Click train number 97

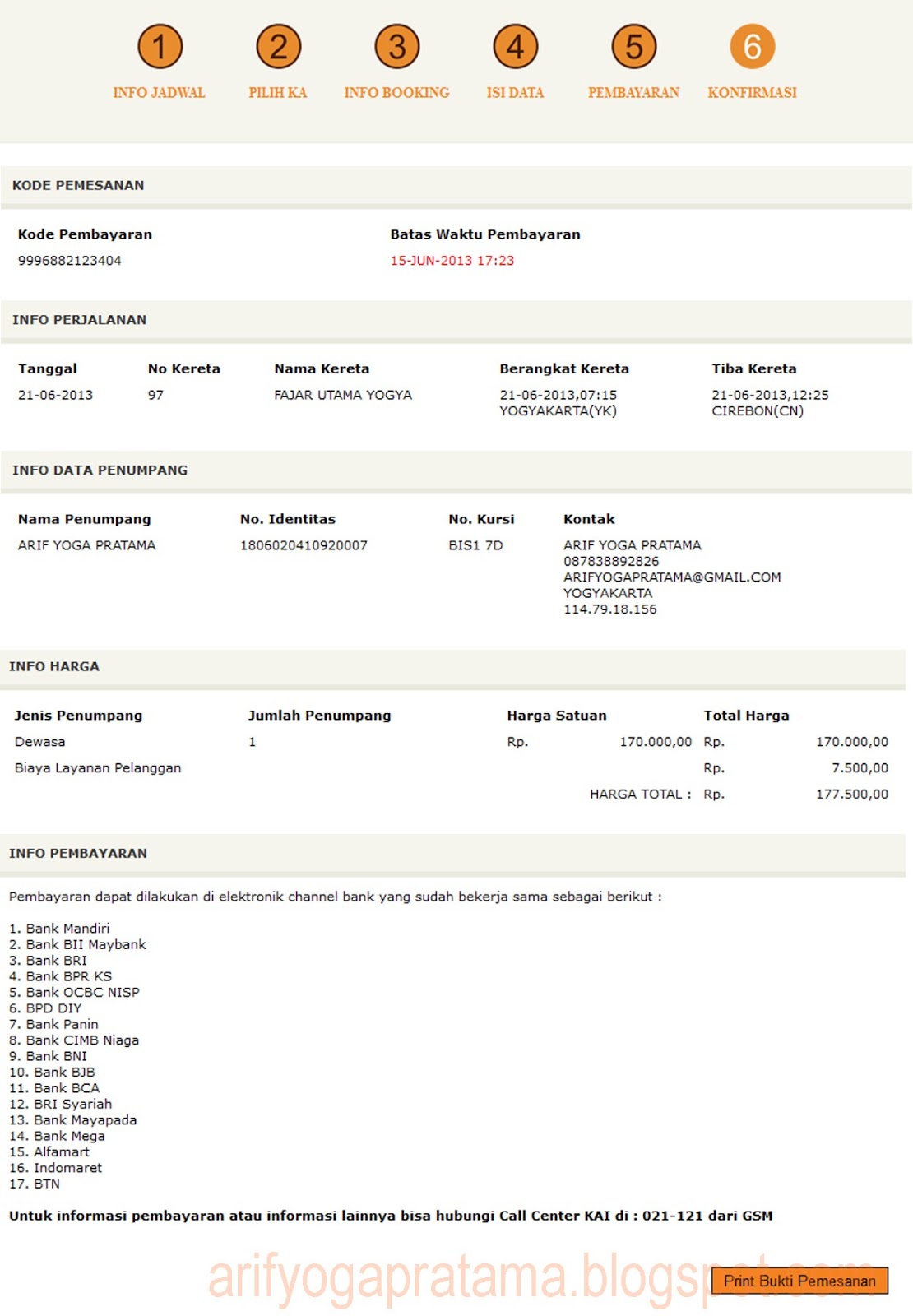tap(155, 395)
